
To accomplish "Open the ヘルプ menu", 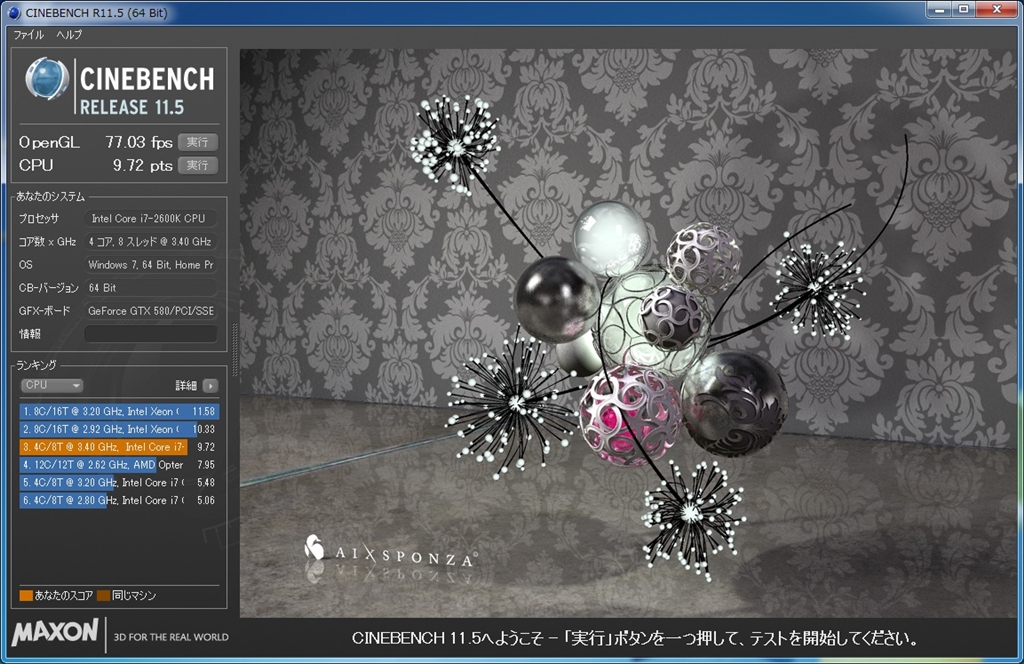I will click(69, 35).
